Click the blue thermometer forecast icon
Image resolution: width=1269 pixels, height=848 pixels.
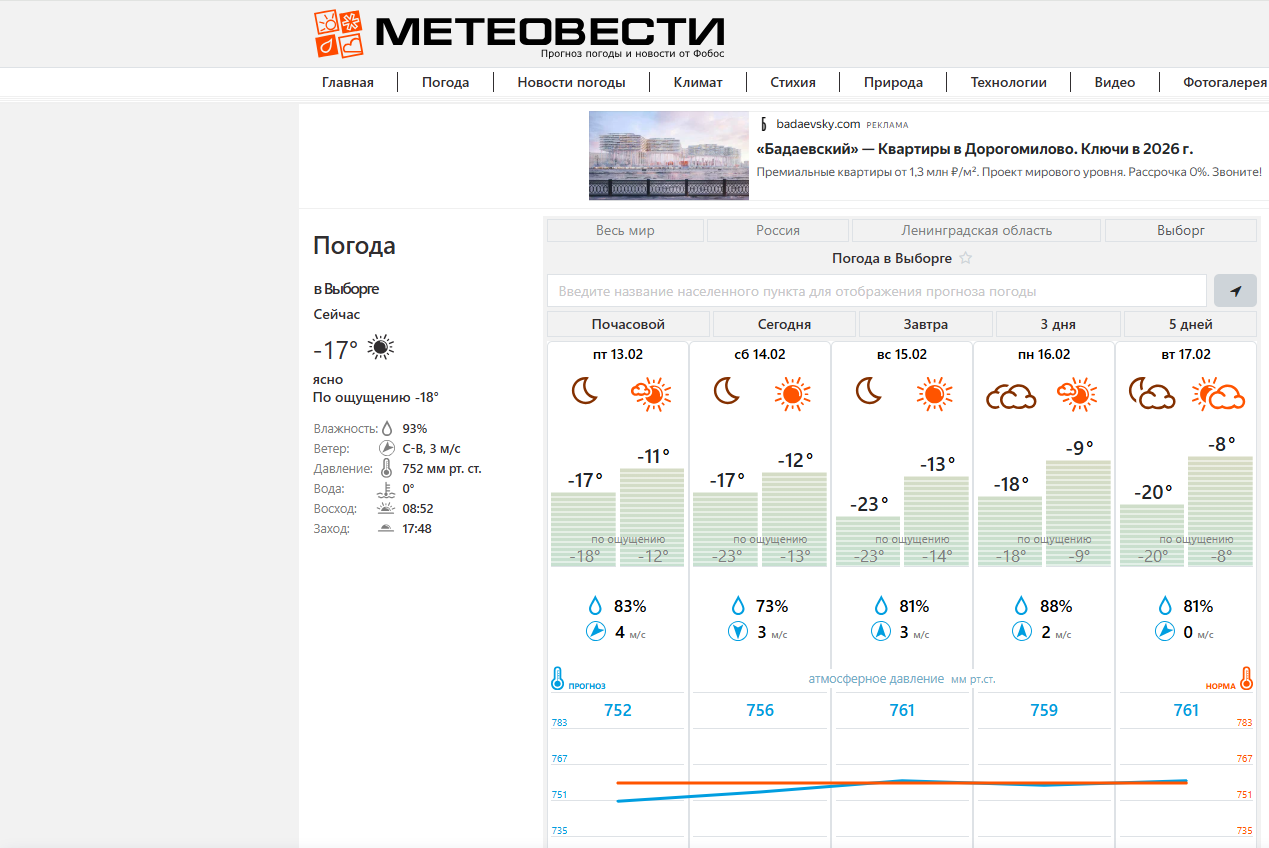[x=558, y=679]
